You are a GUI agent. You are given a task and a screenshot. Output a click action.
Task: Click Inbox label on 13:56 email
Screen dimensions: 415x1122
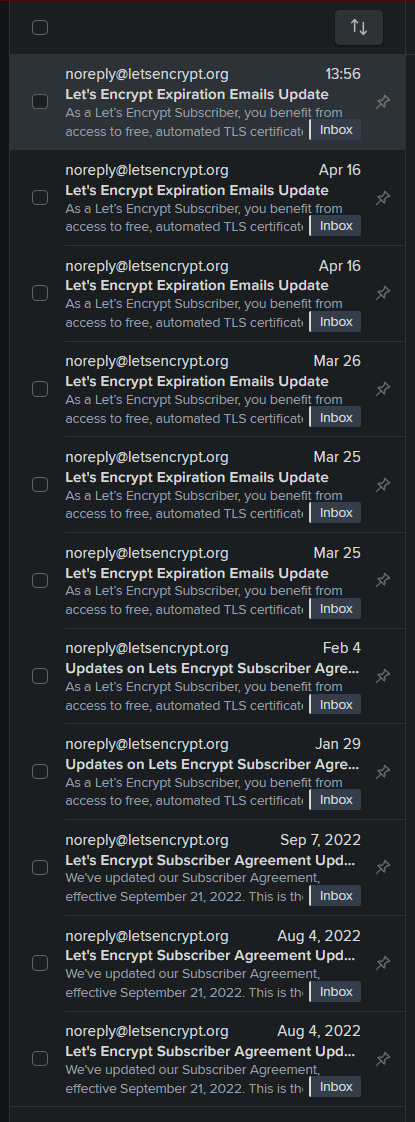pos(336,130)
